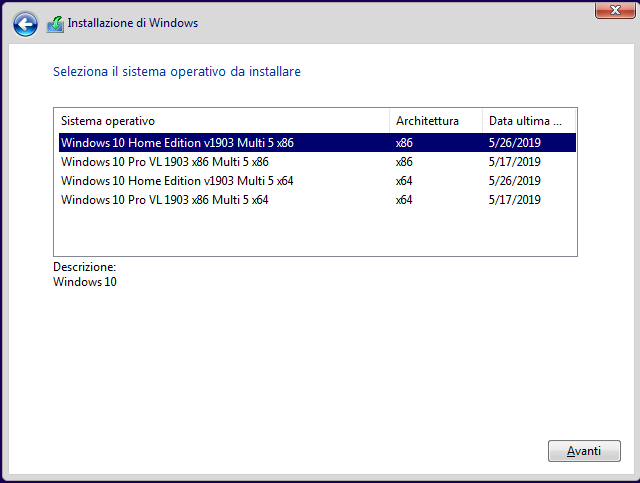This screenshot has height=483, width=640.
Task: Click x86 cell in highlighted Home Edition row
Action: coord(404,142)
